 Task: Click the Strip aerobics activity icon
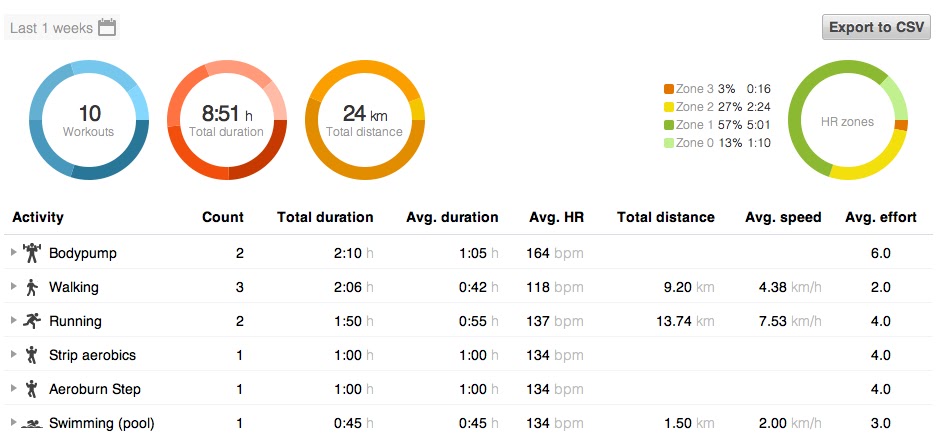pos(31,355)
